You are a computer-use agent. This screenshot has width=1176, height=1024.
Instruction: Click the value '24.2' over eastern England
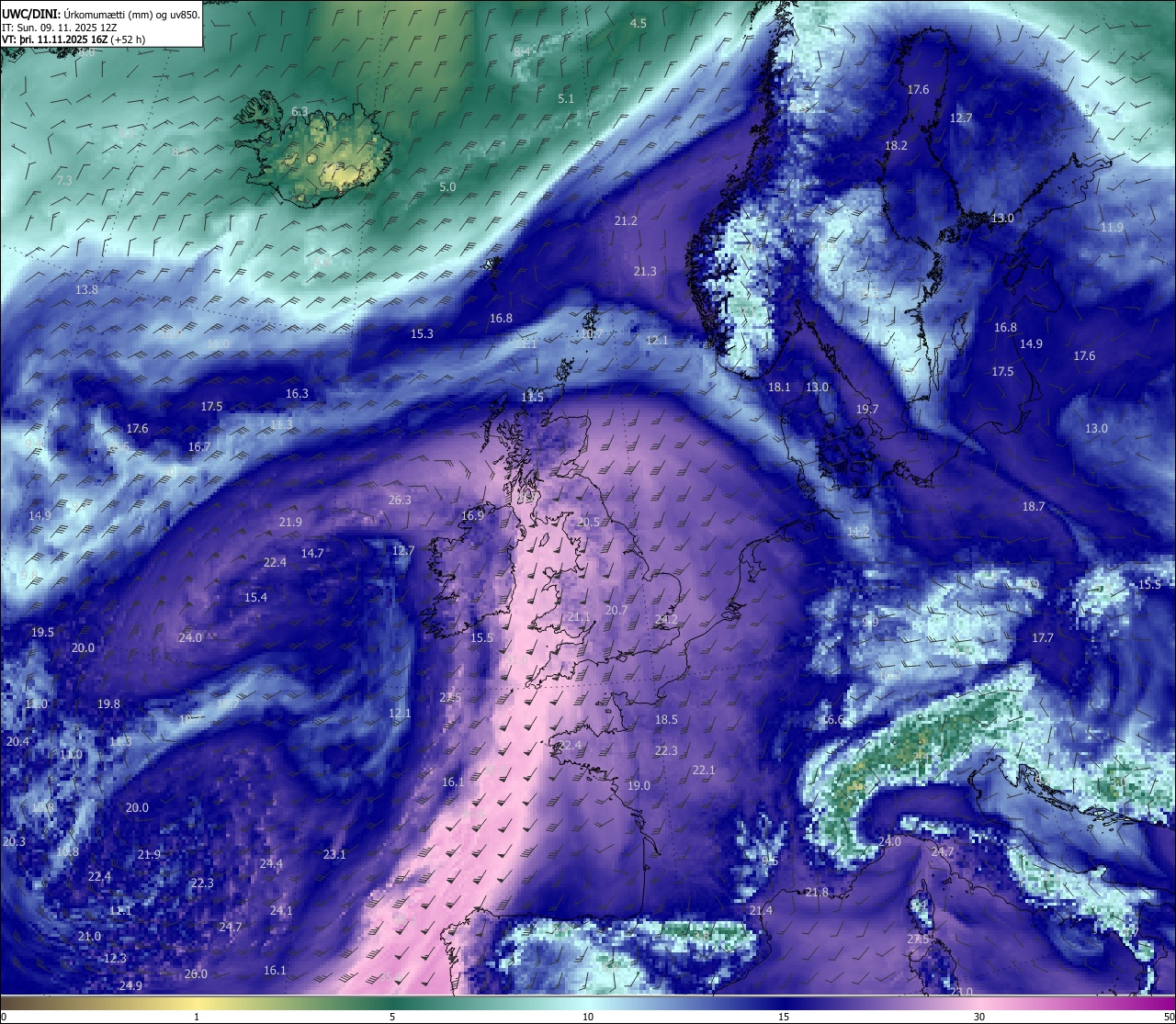tap(666, 620)
